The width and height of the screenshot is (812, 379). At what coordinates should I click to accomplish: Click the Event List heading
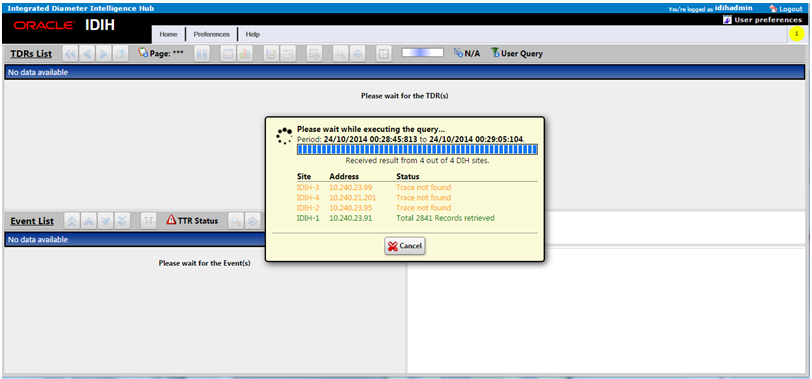pyautogui.click(x=32, y=221)
